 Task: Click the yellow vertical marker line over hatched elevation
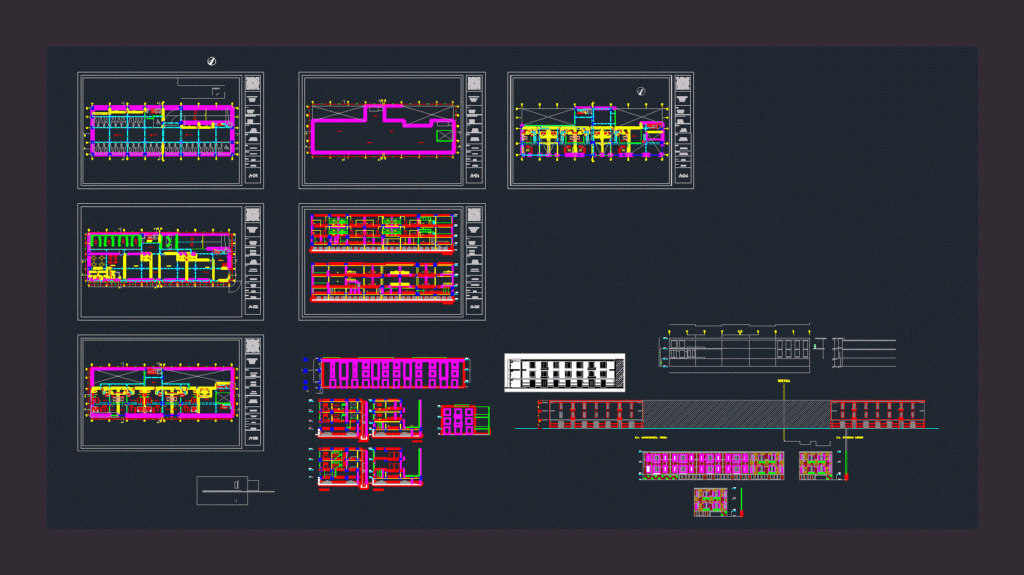coord(784,410)
